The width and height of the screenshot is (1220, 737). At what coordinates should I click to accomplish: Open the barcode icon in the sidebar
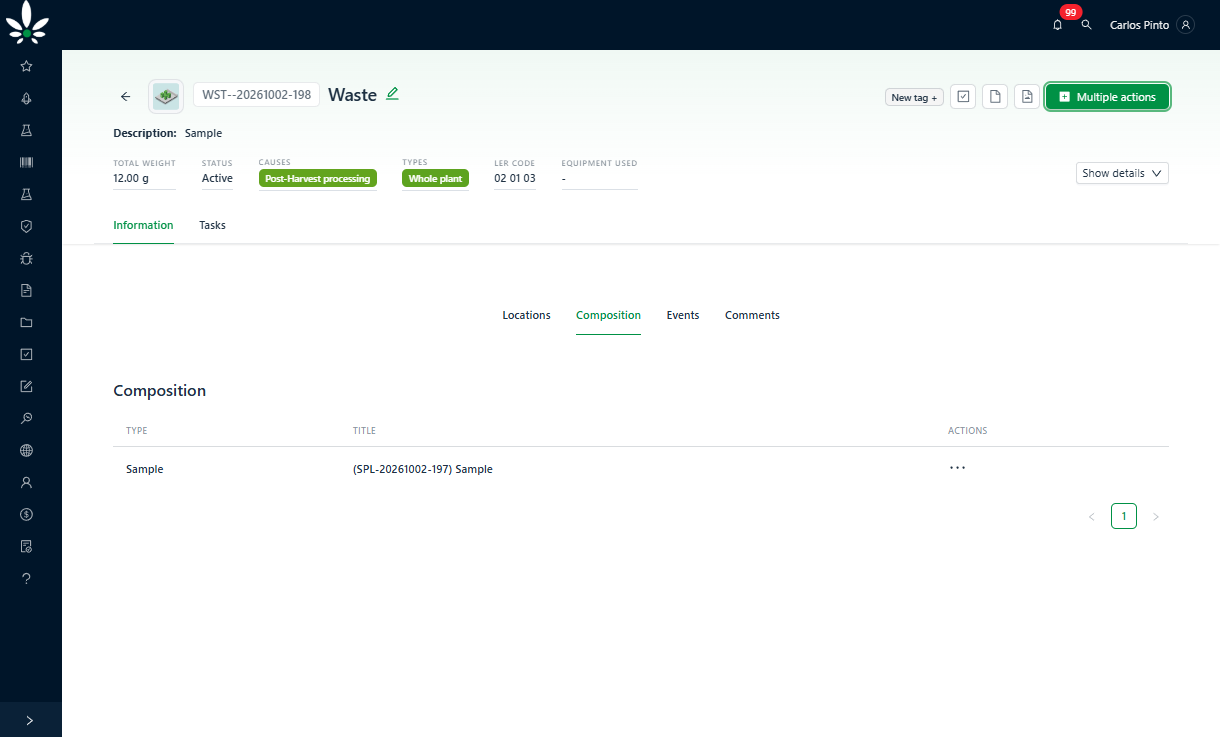click(x=27, y=162)
